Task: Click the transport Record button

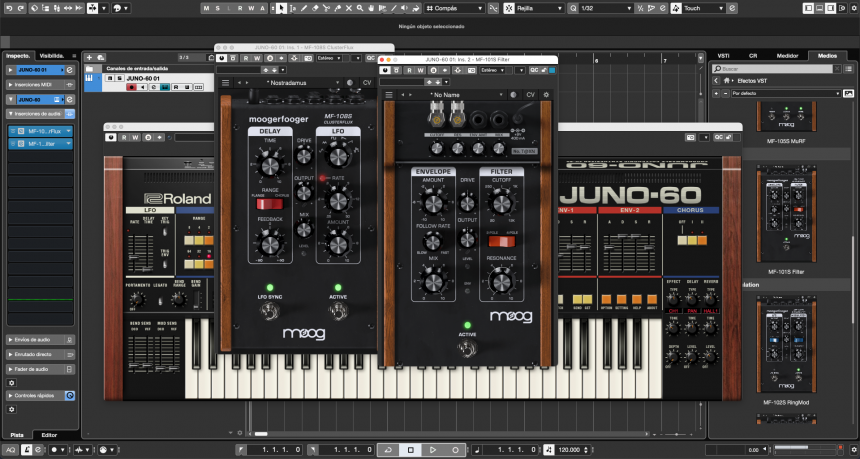Action: point(455,450)
